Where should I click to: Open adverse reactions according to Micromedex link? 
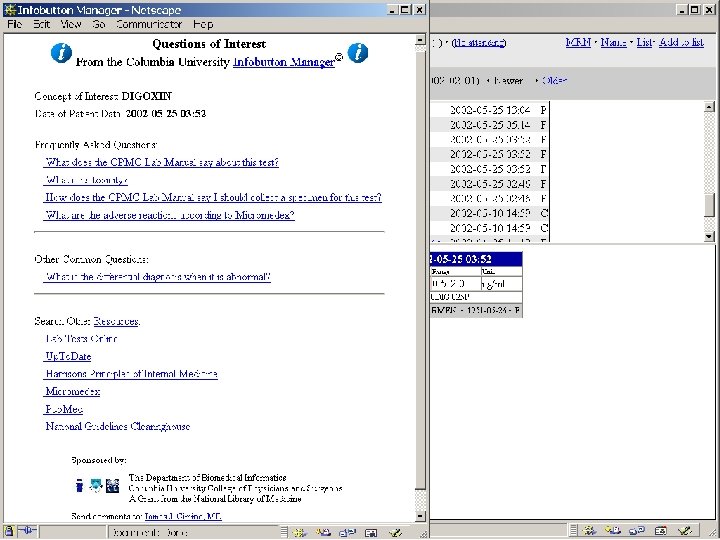169,215
